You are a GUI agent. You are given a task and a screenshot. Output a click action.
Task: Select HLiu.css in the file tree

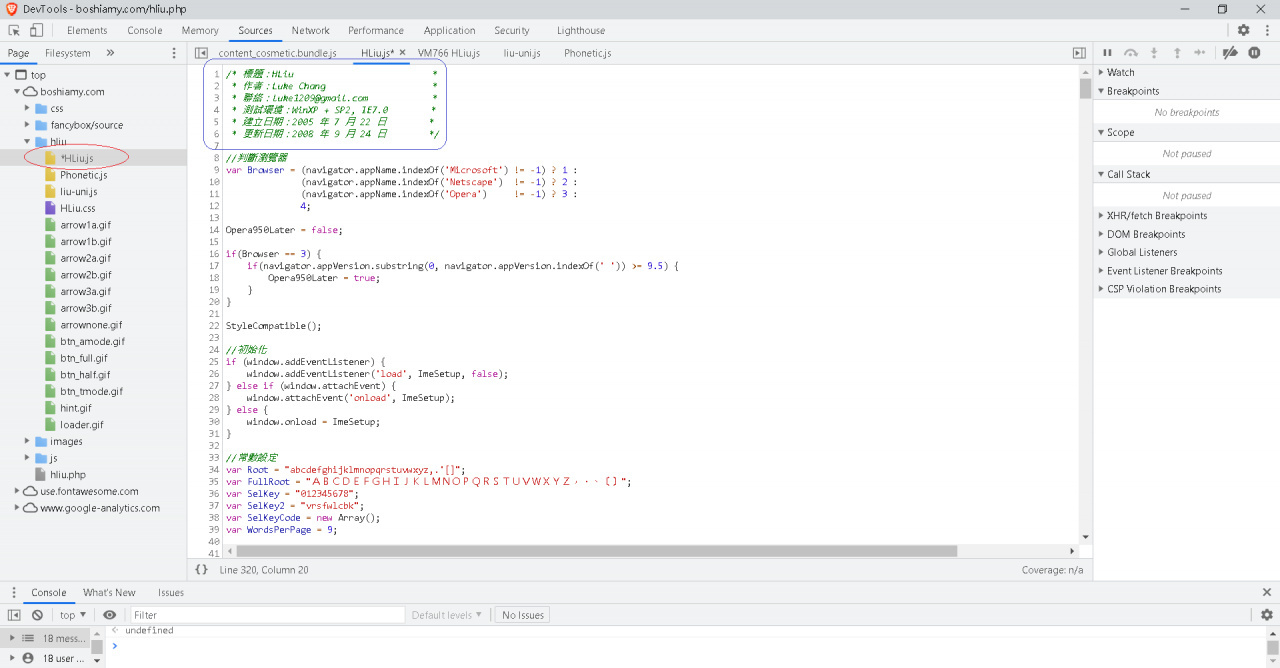point(77,208)
